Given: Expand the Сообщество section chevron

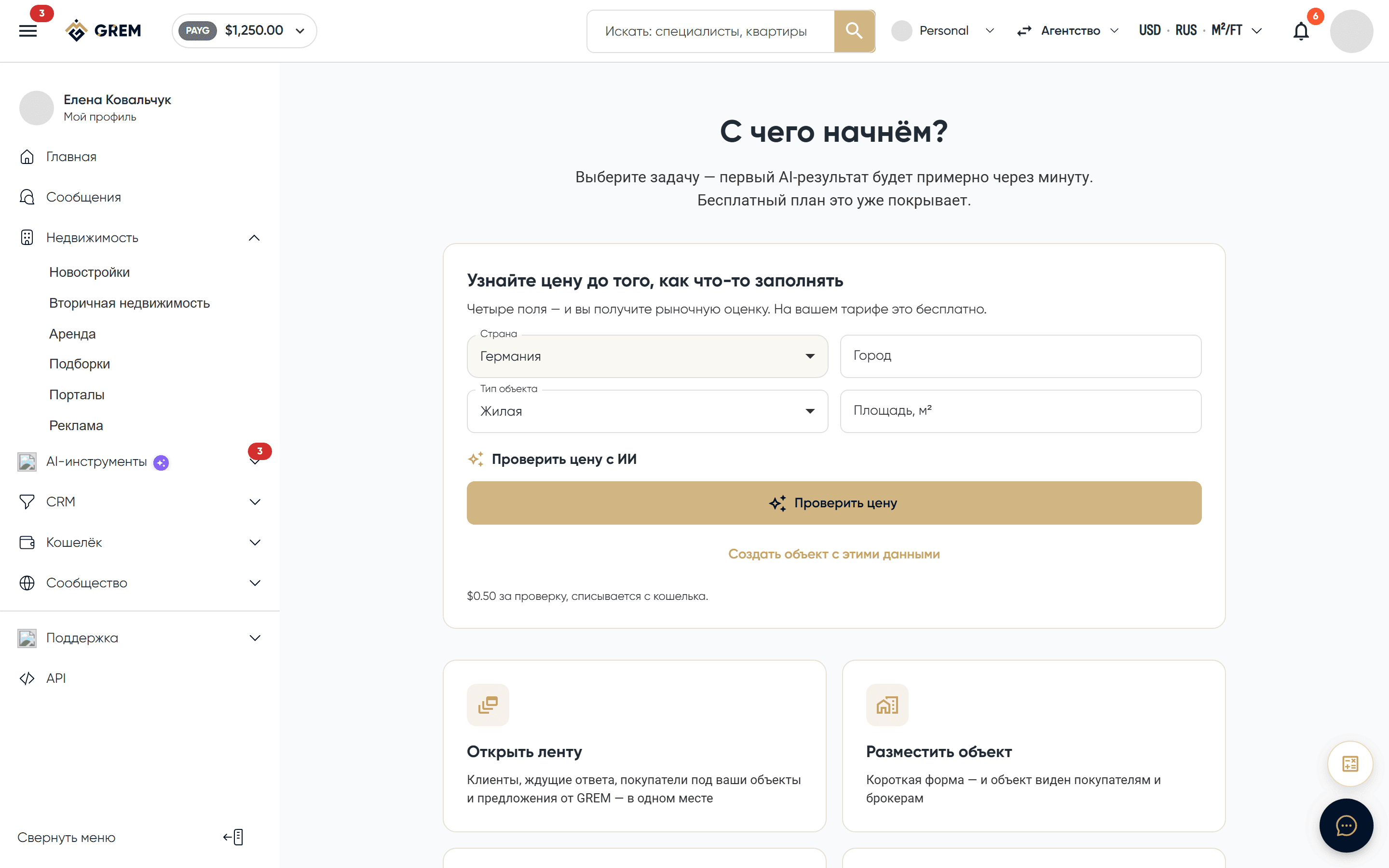Looking at the screenshot, I should click(256, 583).
